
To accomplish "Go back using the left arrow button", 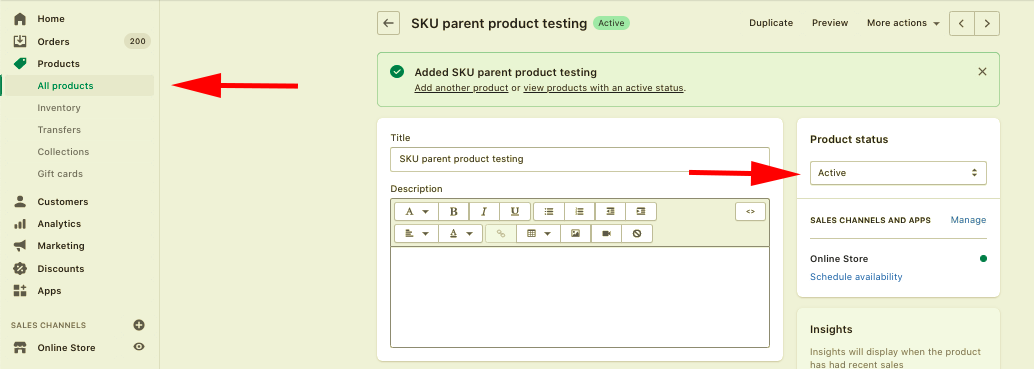I will click(x=388, y=23).
